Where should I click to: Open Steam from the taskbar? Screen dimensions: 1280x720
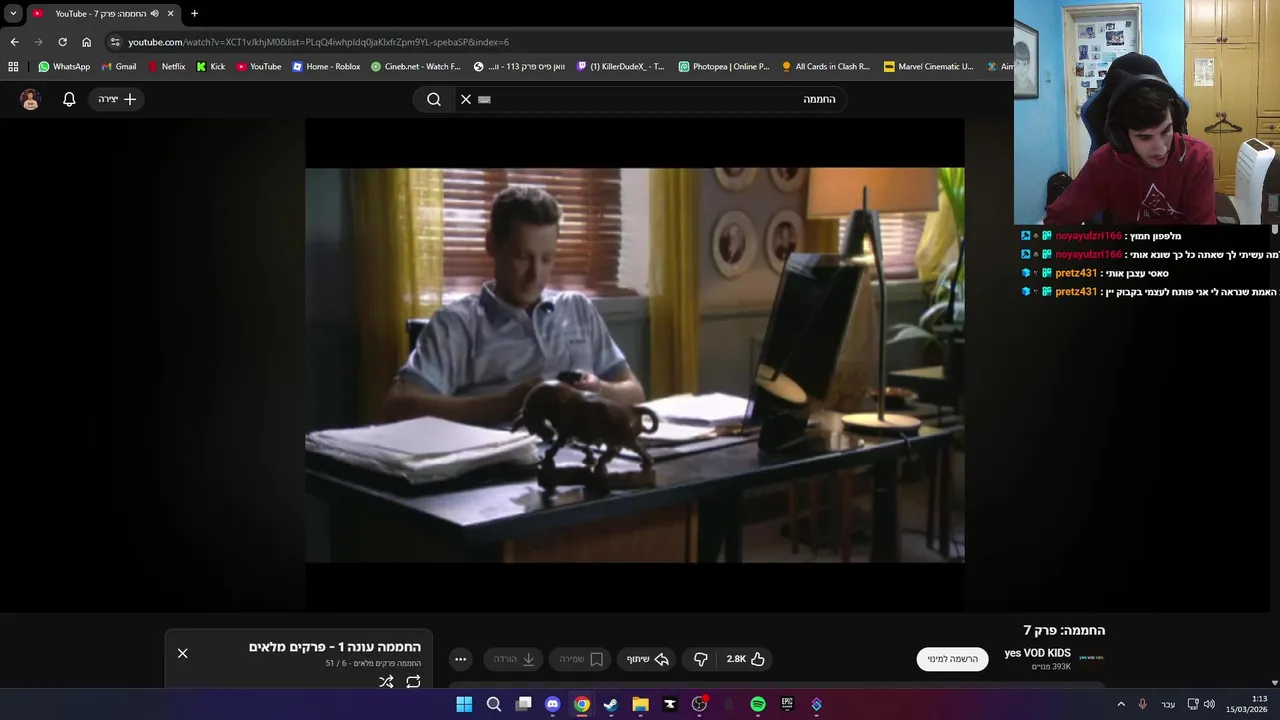click(x=611, y=704)
